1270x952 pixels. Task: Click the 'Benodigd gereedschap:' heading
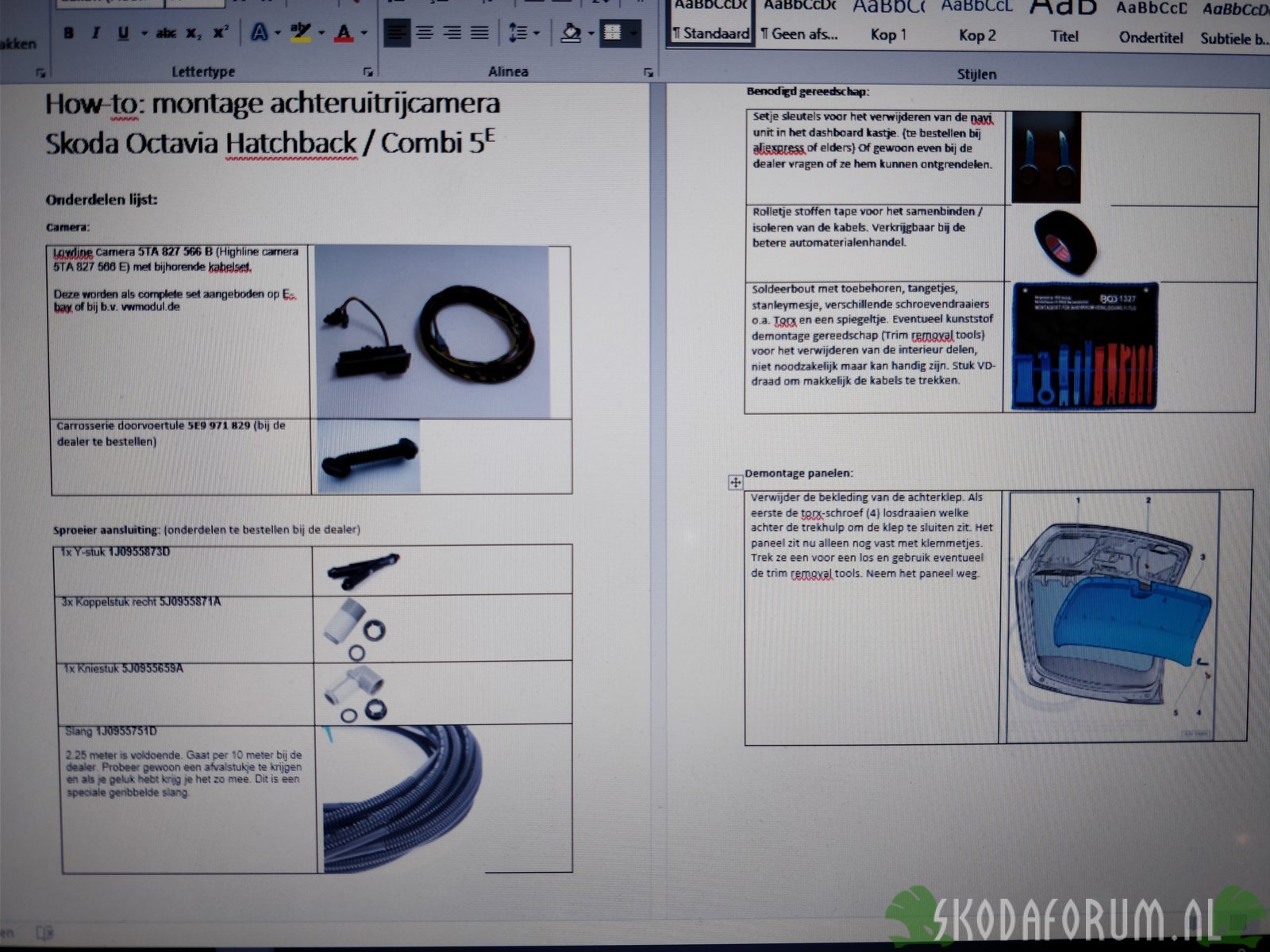(x=808, y=91)
